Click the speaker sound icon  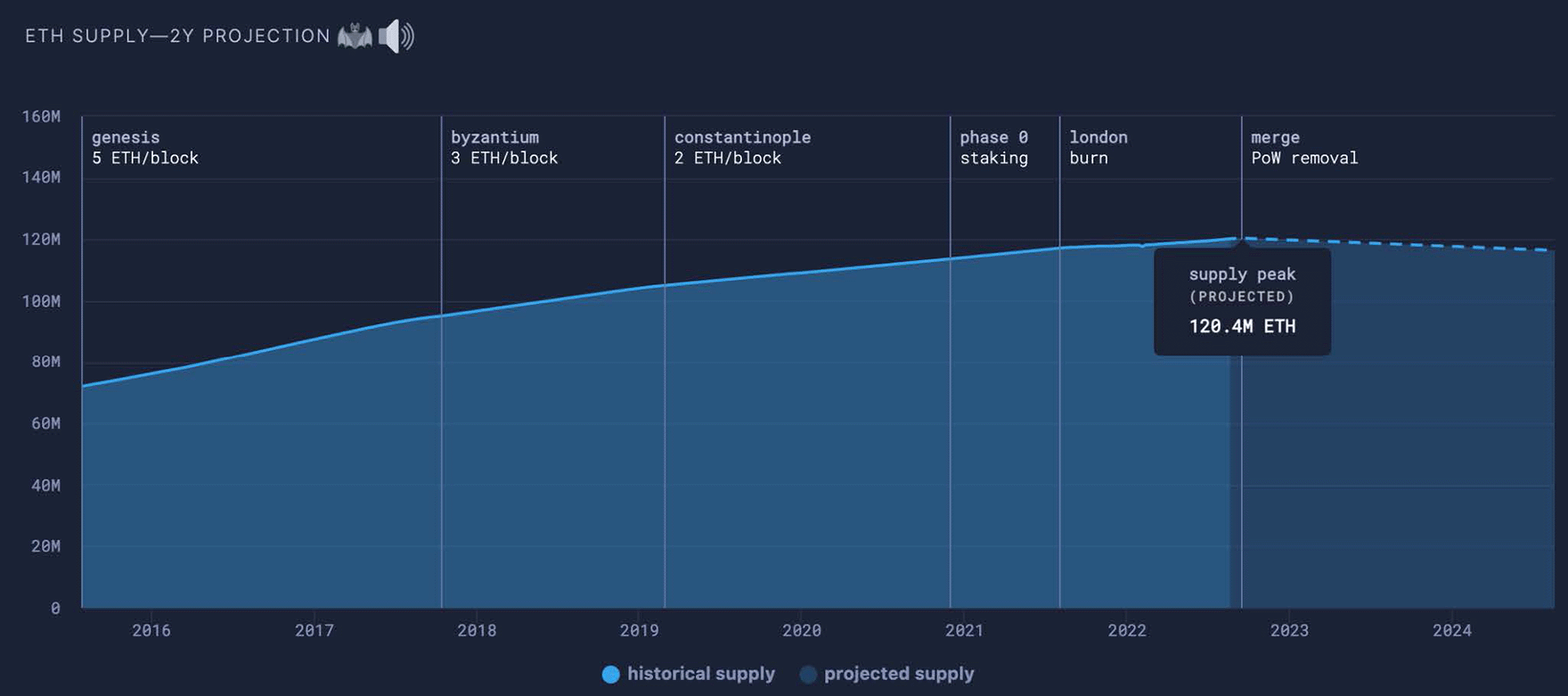(396, 37)
